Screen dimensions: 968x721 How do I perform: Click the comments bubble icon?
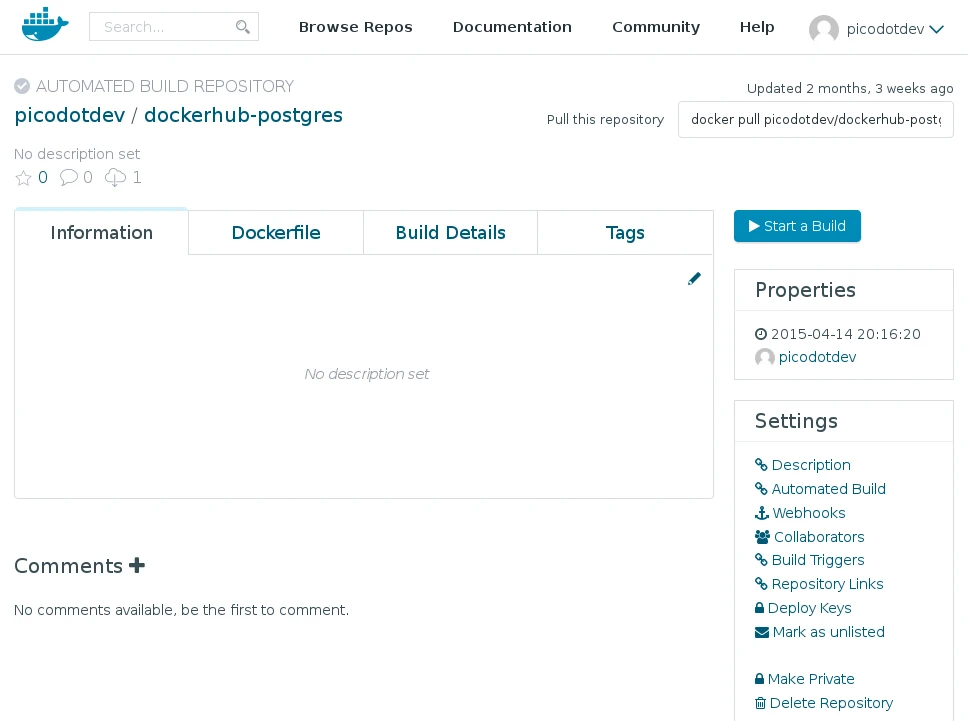68,178
